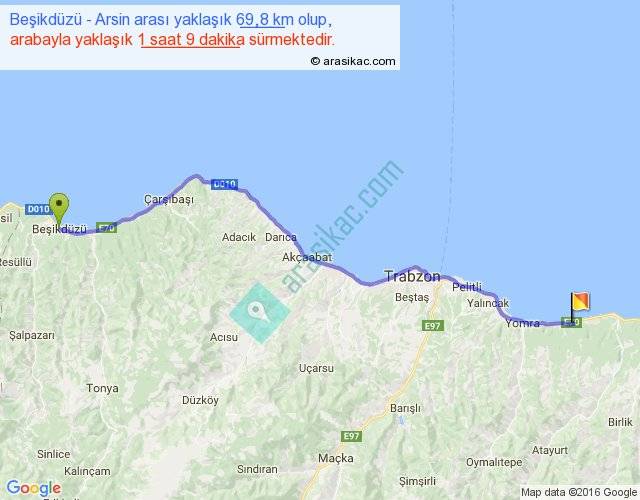Click the green start marker at Beşikdüzü
Image resolution: width=640 pixels, height=500 pixels.
point(59,209)
